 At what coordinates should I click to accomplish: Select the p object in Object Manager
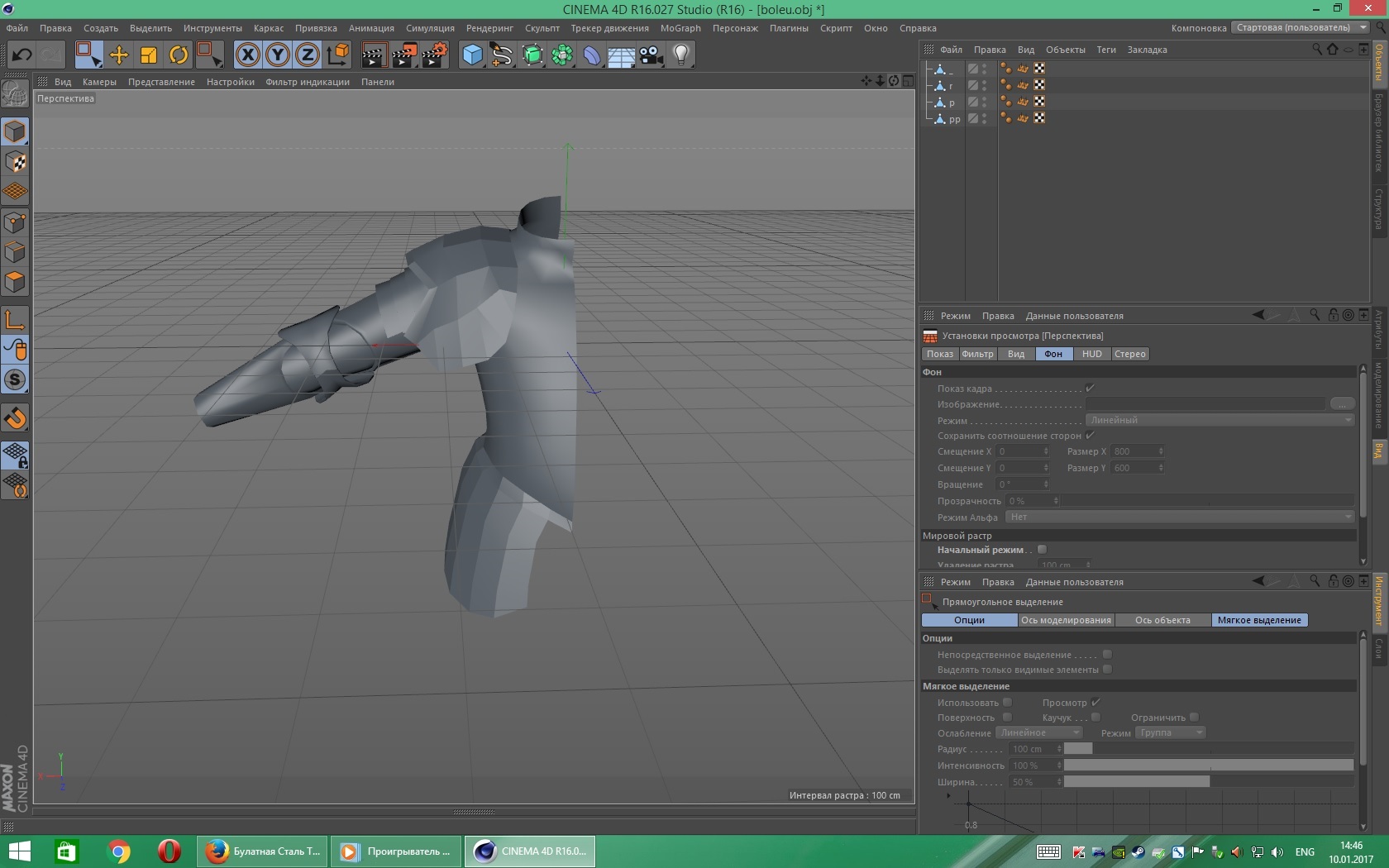952,103
